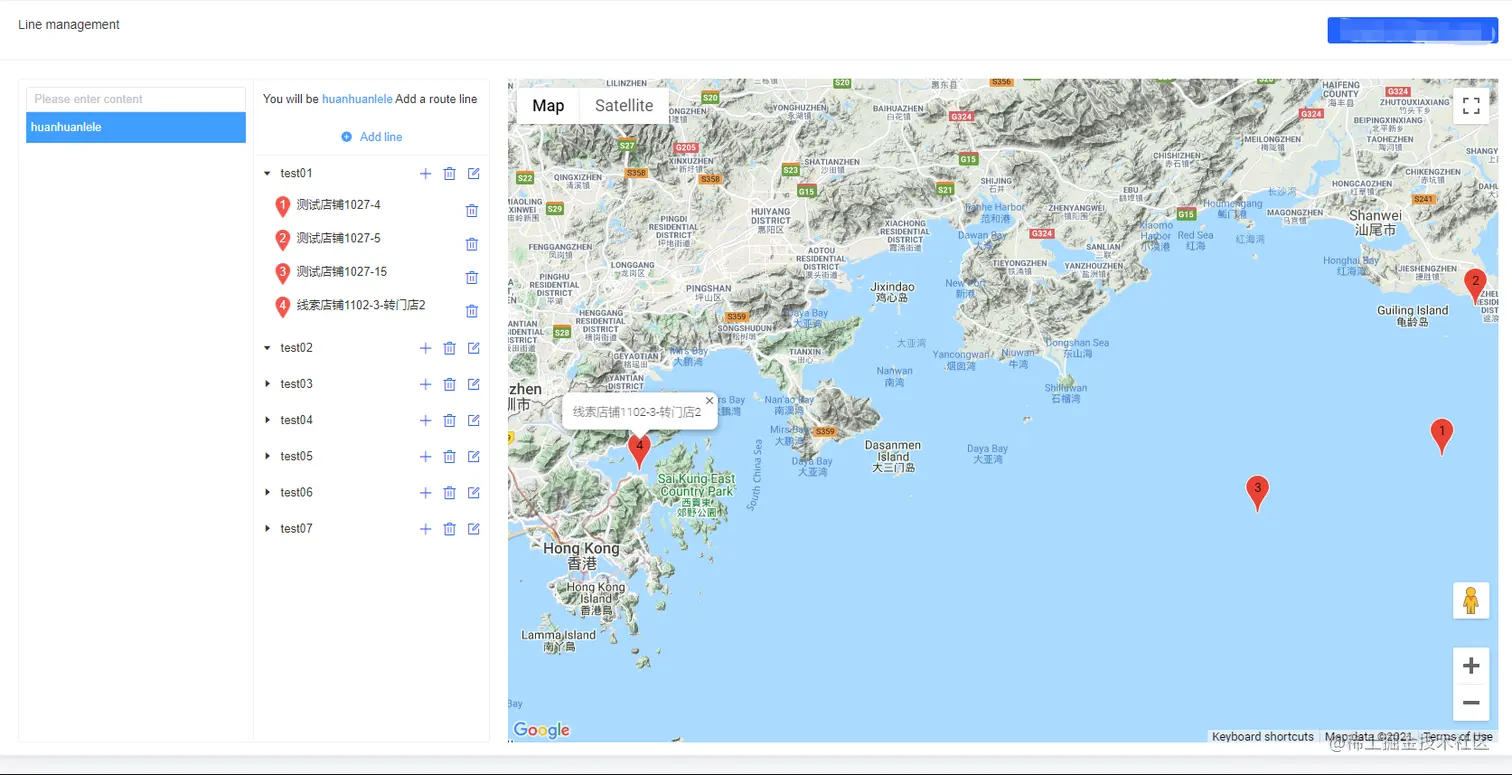Viewport: 1512px width, 775px height.
Task: Delete the test05 line via trash icon
Action: click(x=449, y=457)
